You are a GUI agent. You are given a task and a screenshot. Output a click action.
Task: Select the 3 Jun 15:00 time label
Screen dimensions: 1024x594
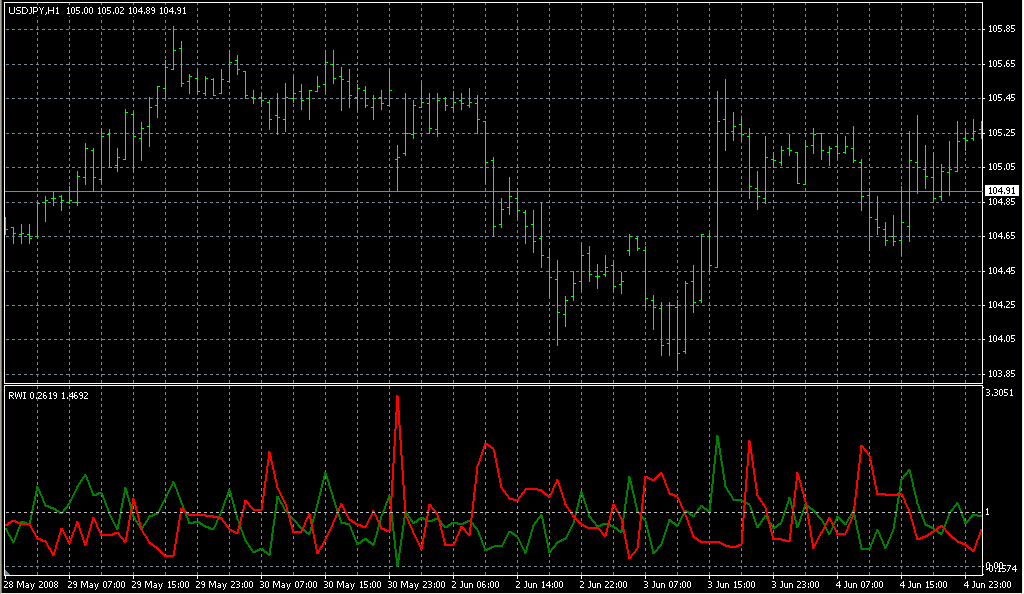pos(733,584)
